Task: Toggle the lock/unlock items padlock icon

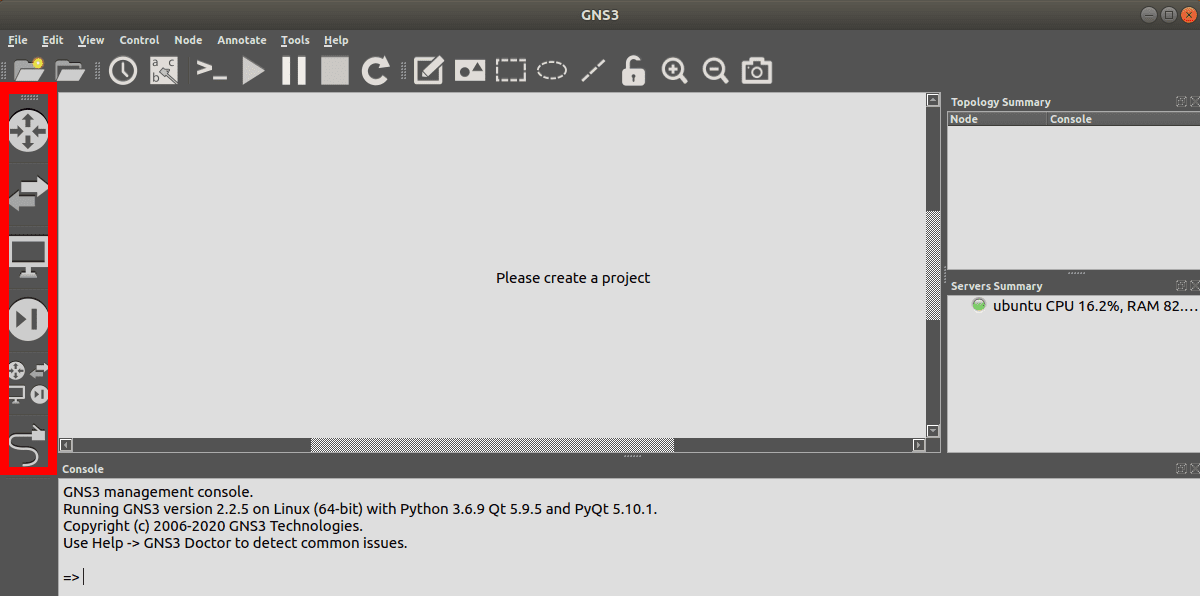Action: pyautogui.click(x=633, y=70)
